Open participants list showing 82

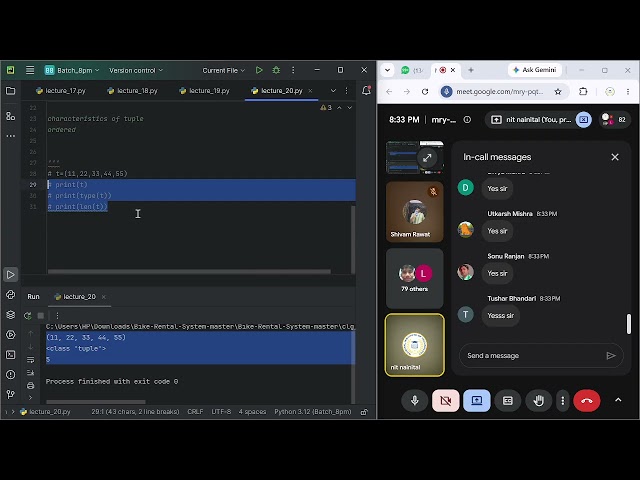614,120
